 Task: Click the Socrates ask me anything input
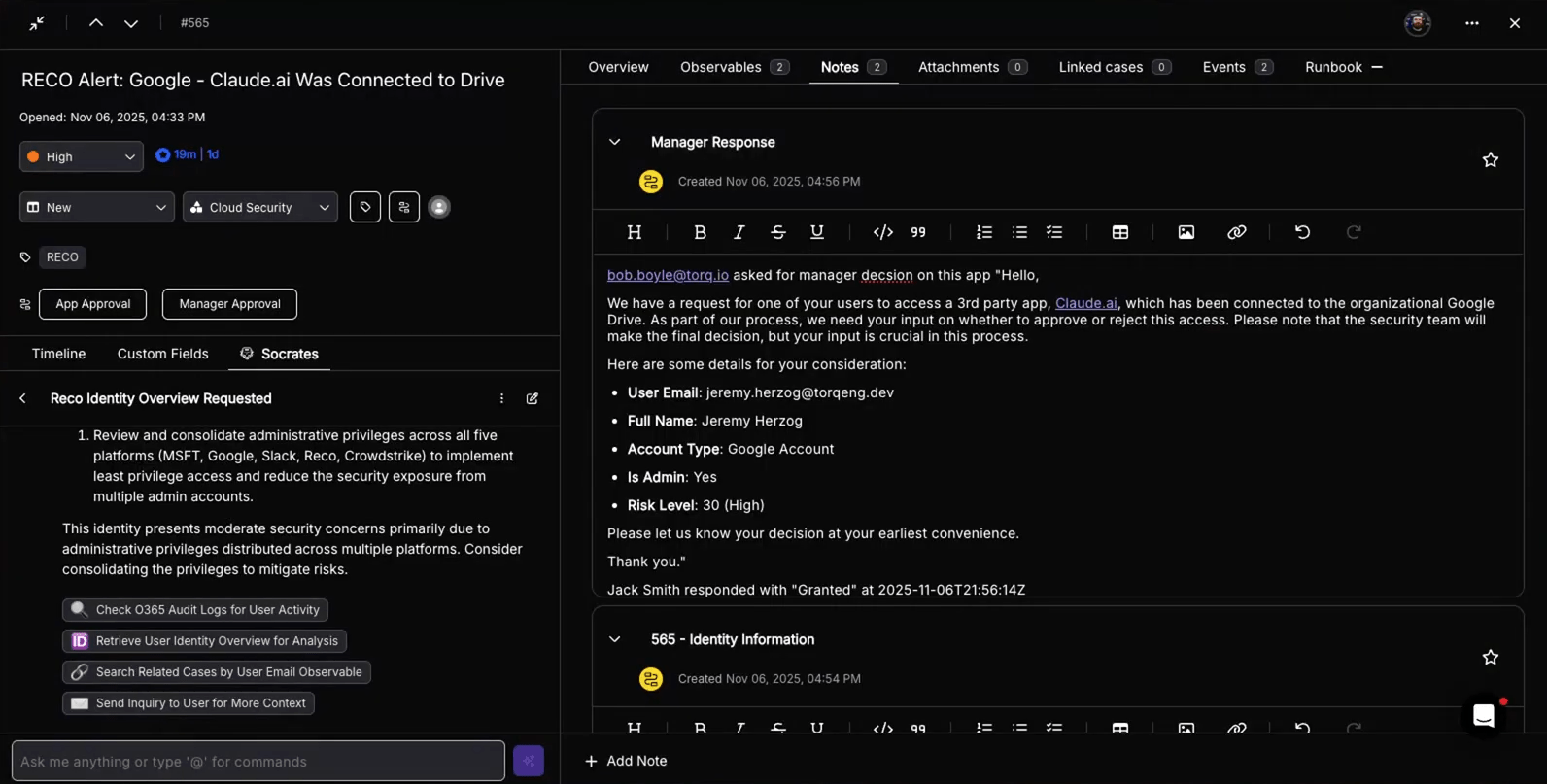point(258,762)
